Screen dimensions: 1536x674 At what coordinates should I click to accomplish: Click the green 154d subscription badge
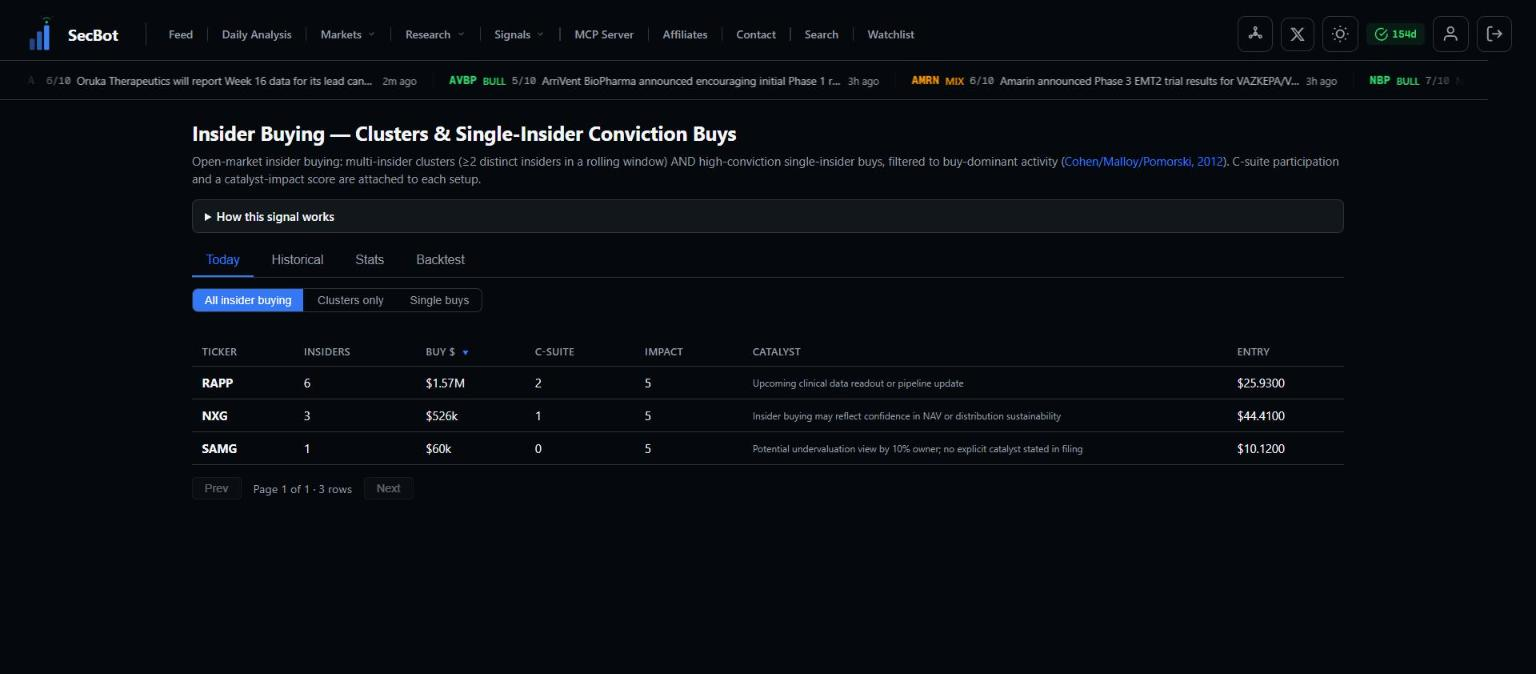(1395, 34)
